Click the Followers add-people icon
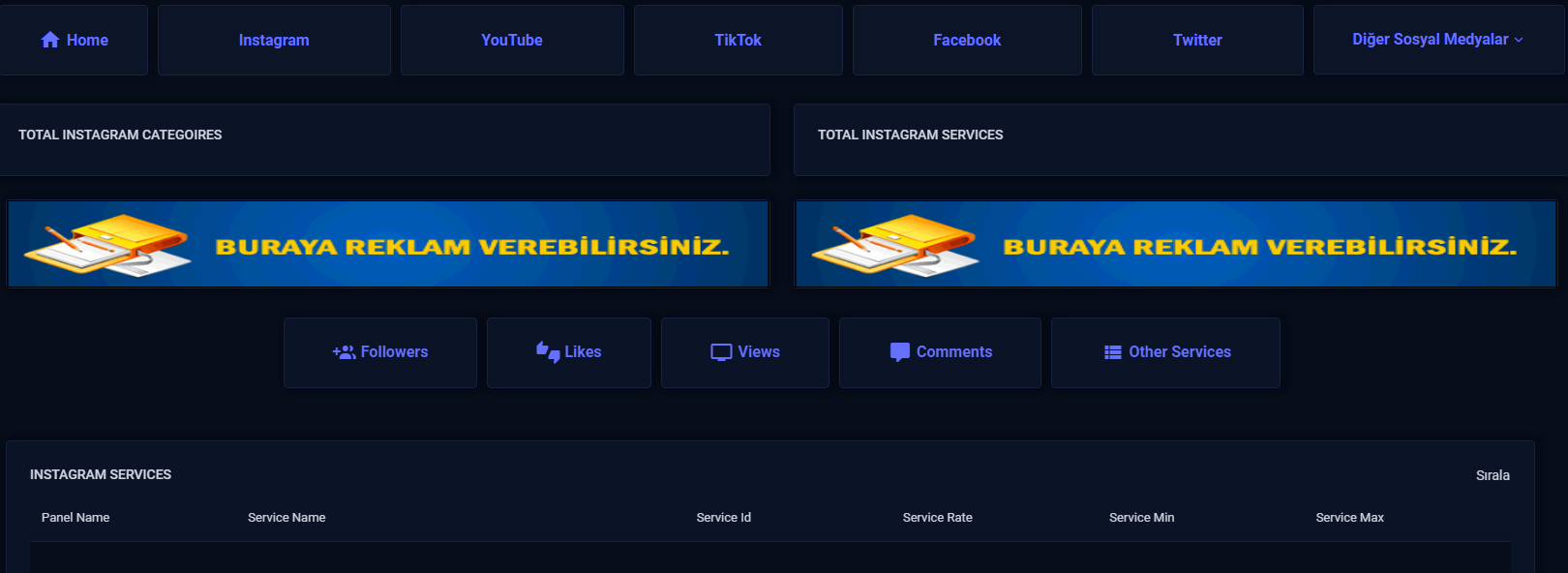This screenshot has height=573, width=1568. (344, 352)
